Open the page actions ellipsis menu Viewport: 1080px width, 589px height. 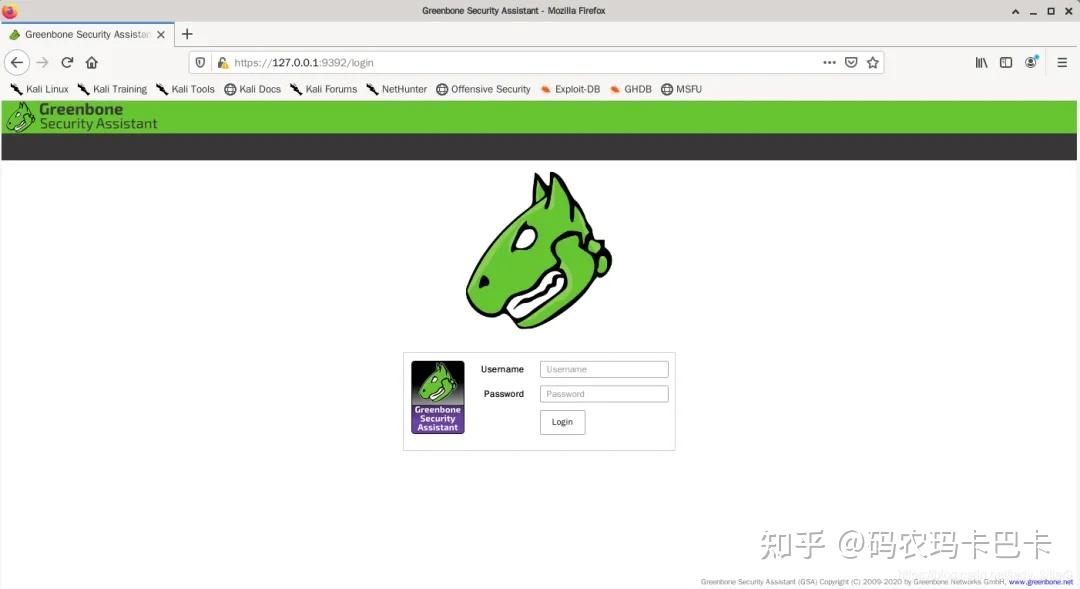(x=829, y=62)
